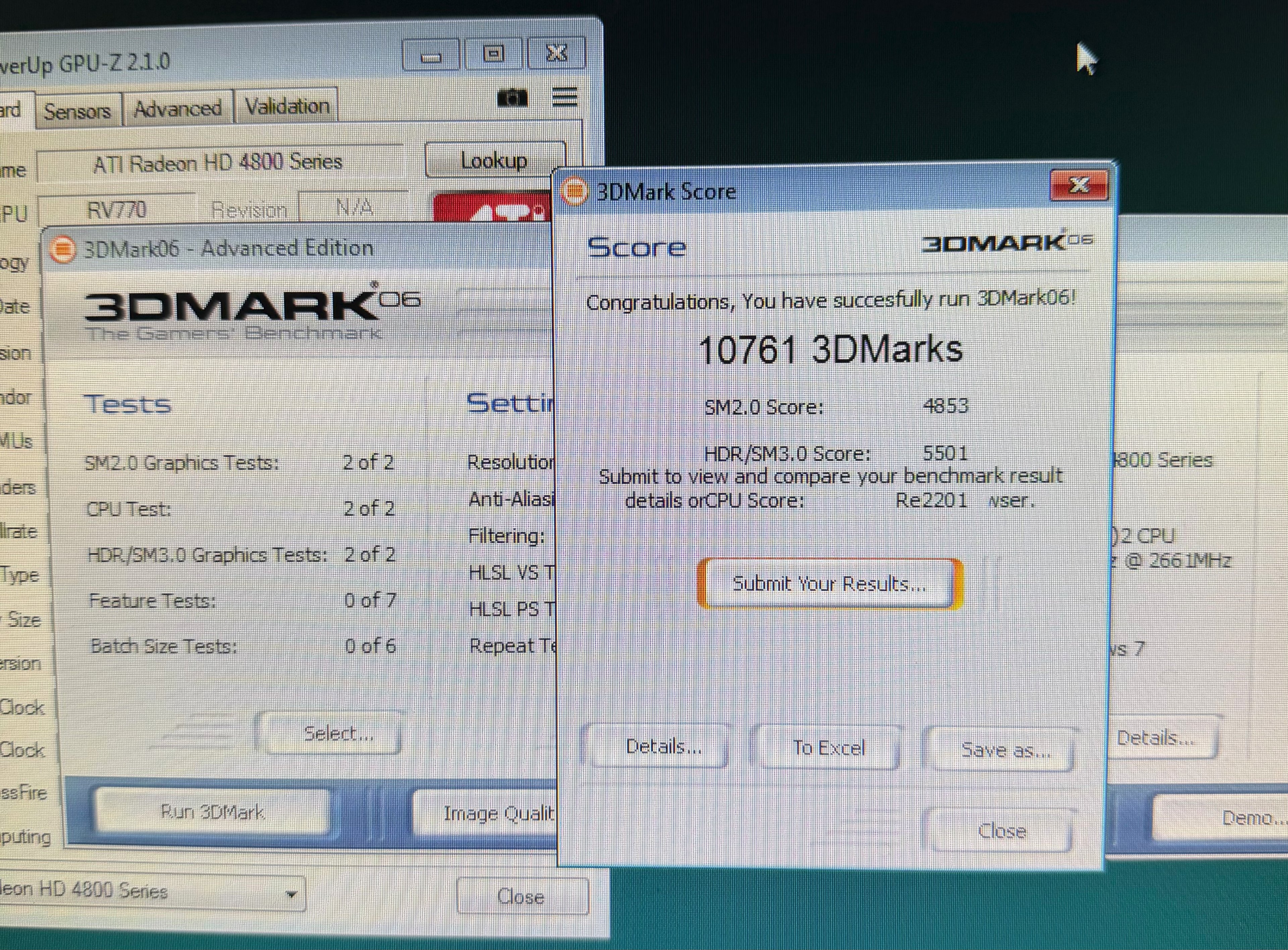Click the 3DMark06 Advanced Edition title icon
Viewport: 1288px width, 950px height.
pyautogui.click(x=63, y=250)
